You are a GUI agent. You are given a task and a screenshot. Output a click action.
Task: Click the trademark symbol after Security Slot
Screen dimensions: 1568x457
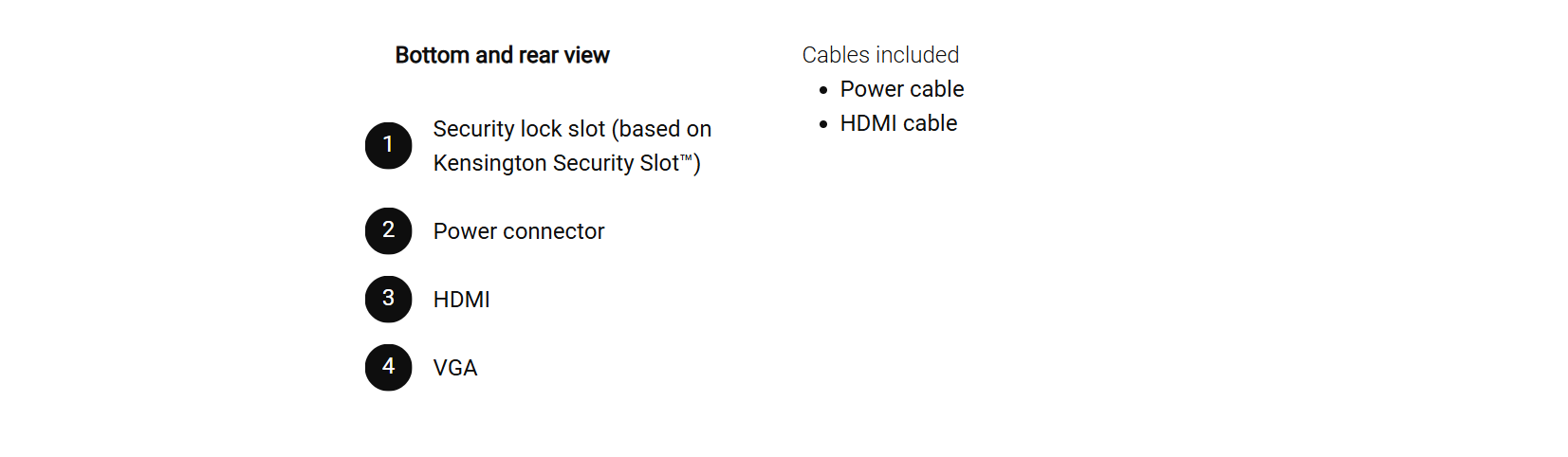click(686, 158)
